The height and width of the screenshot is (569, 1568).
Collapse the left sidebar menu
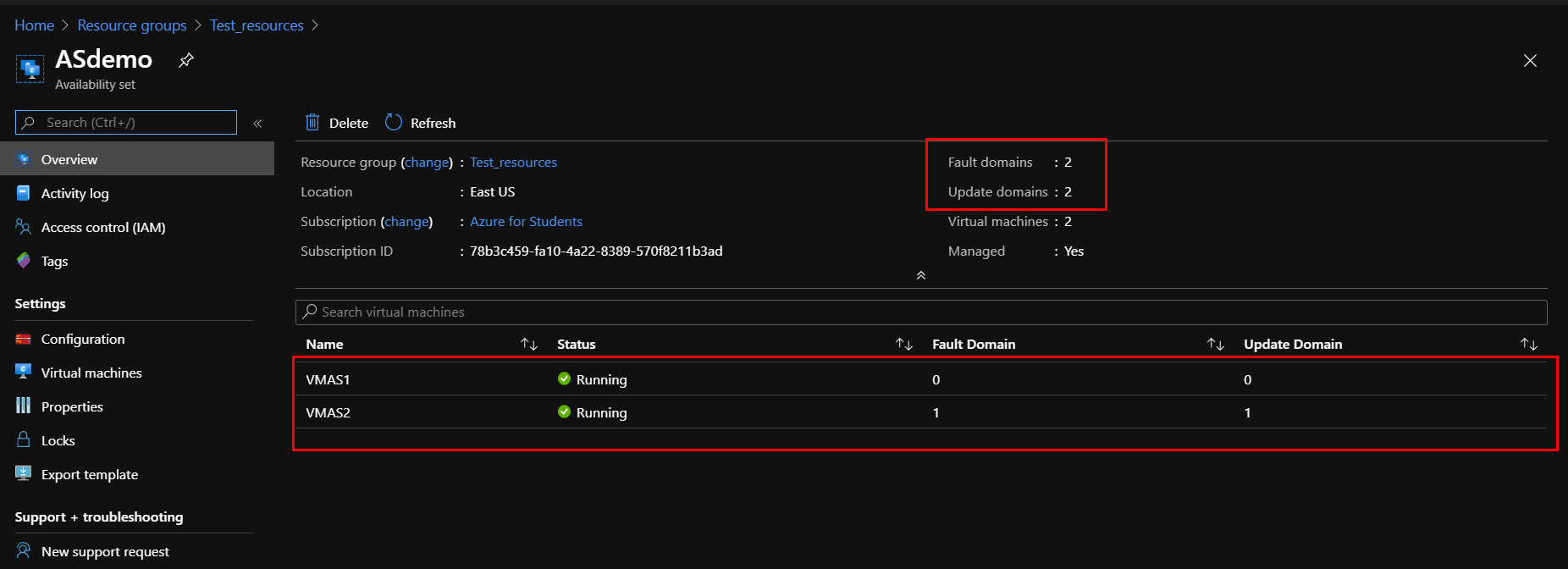pyautogui.click(x=257, y=123)
